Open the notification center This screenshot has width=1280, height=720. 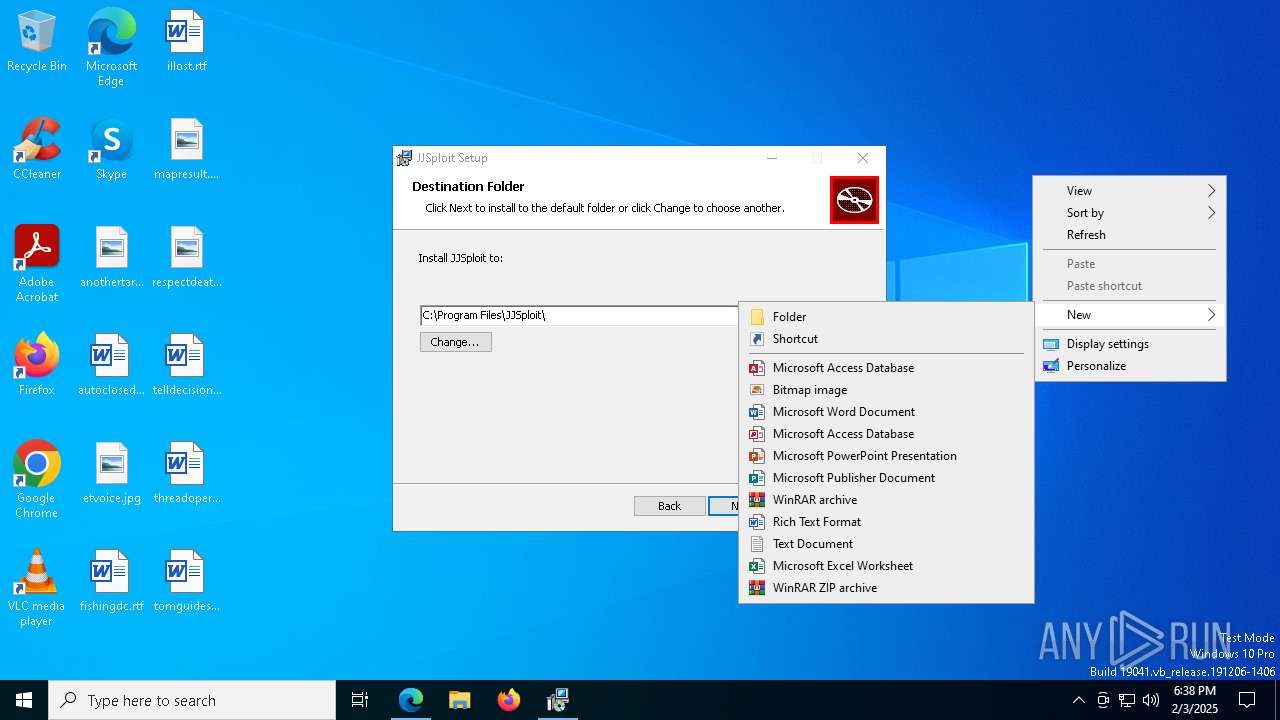click(x=1247, y=700)
